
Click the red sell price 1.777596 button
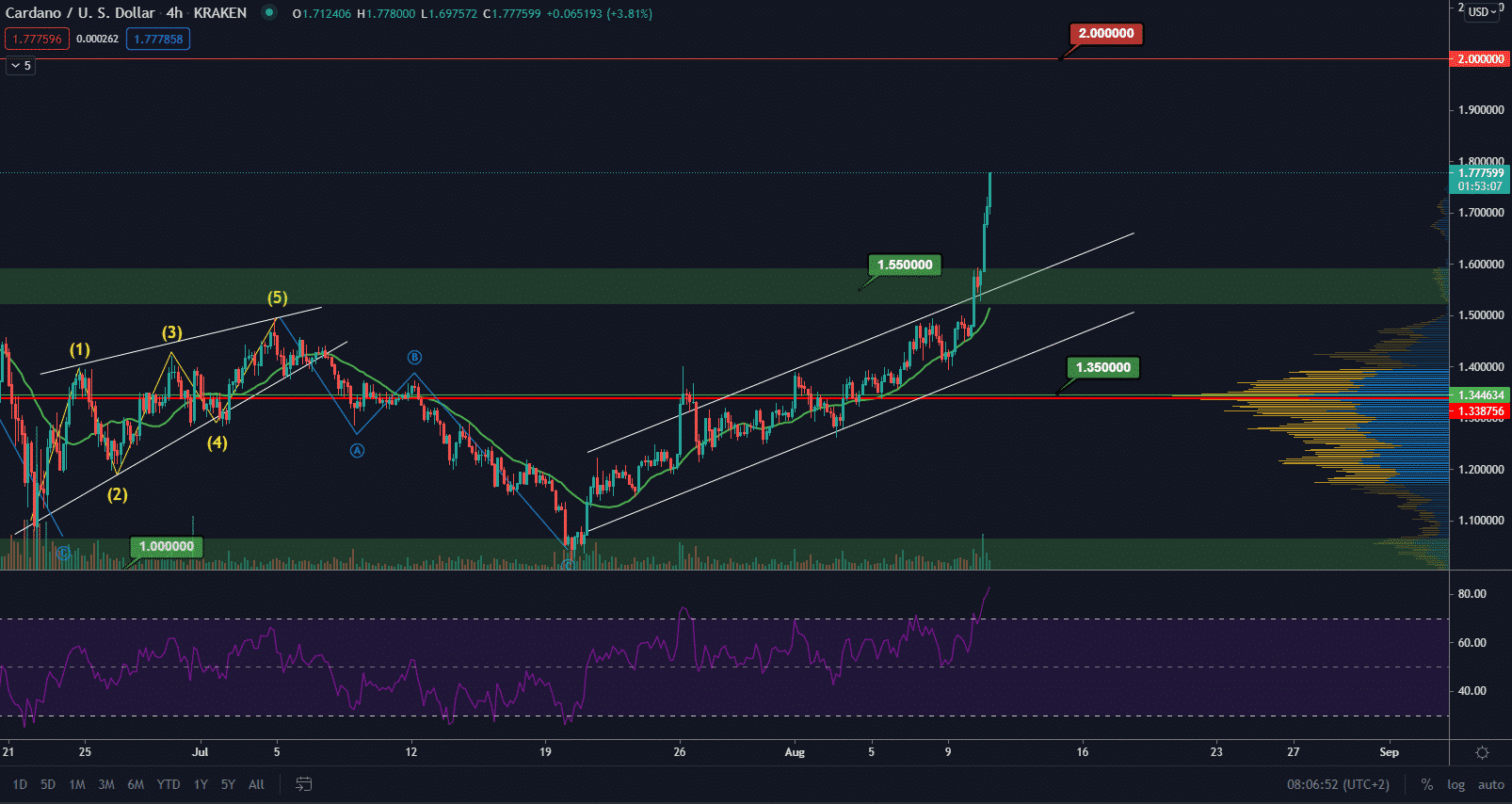[x=37, y=39]
